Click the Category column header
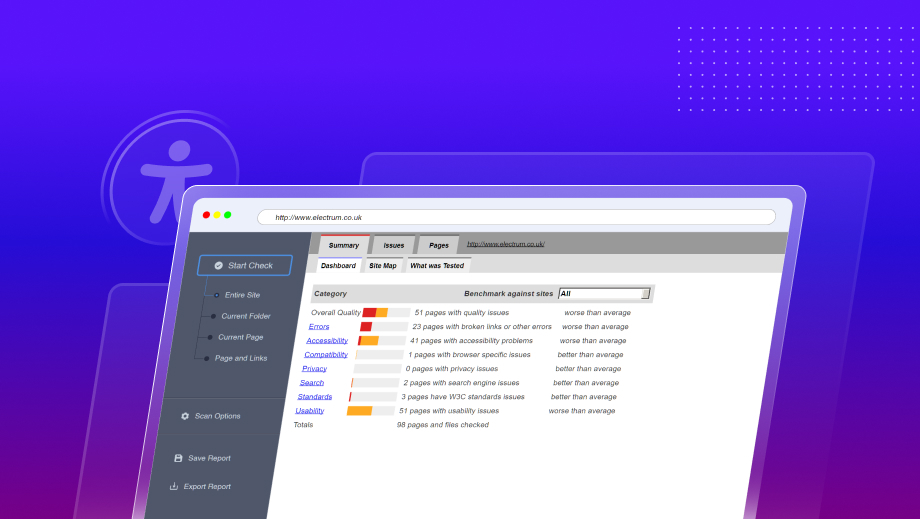This screenshot has height=519, width=920. point(330,293)
